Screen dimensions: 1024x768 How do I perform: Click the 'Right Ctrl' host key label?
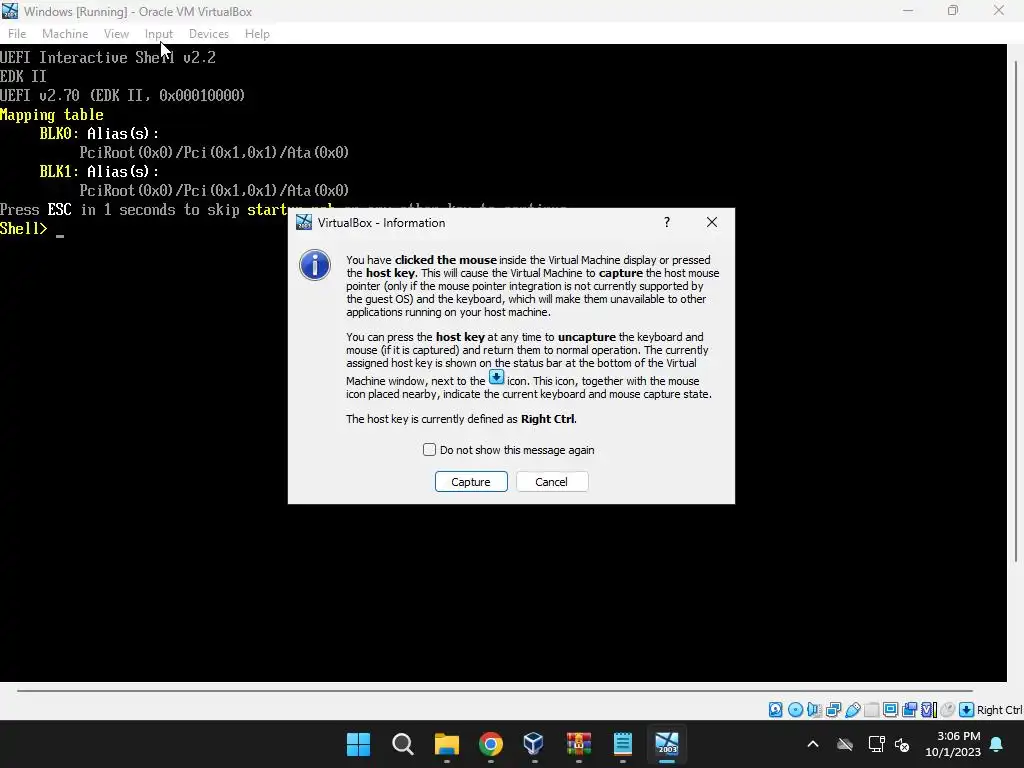pyautogui.click(x=999, y=710)
